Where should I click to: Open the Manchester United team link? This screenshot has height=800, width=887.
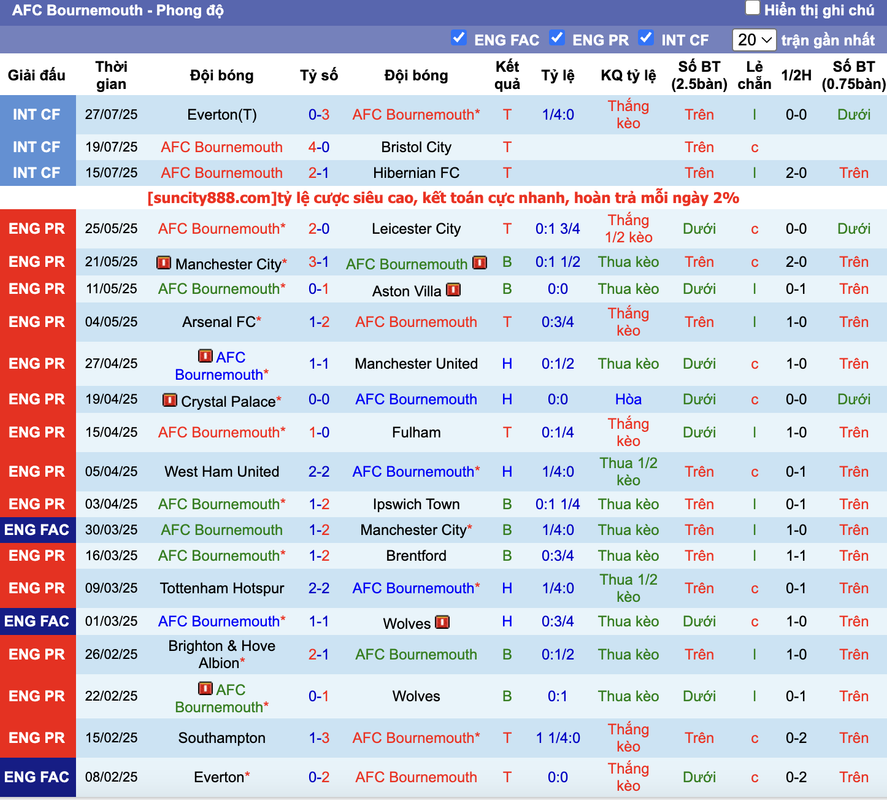pyautogui.click(x=416, y=363)
